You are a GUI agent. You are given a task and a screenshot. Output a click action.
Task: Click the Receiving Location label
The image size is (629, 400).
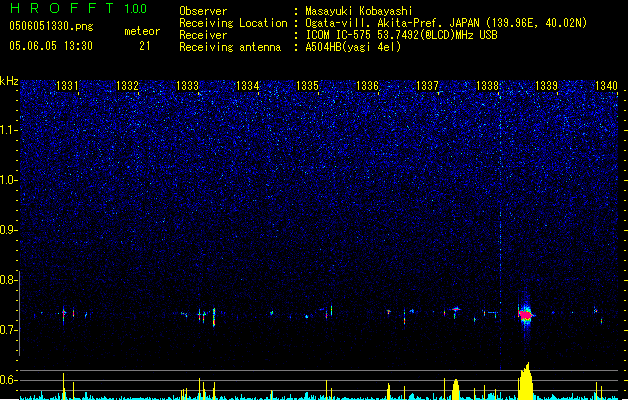pos(233,23)
